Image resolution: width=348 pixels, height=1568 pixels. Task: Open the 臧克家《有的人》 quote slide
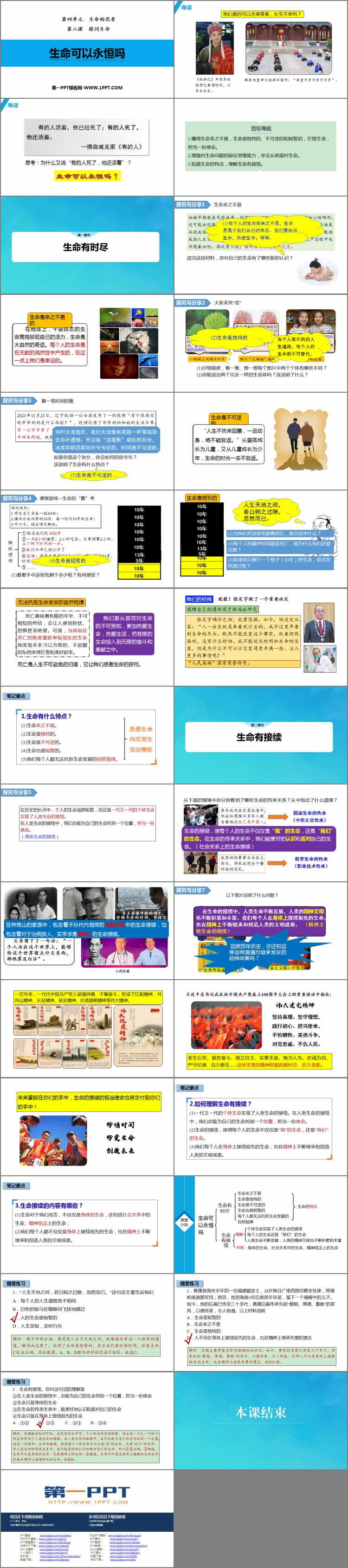pyautogui.click(x=87, y=147)
